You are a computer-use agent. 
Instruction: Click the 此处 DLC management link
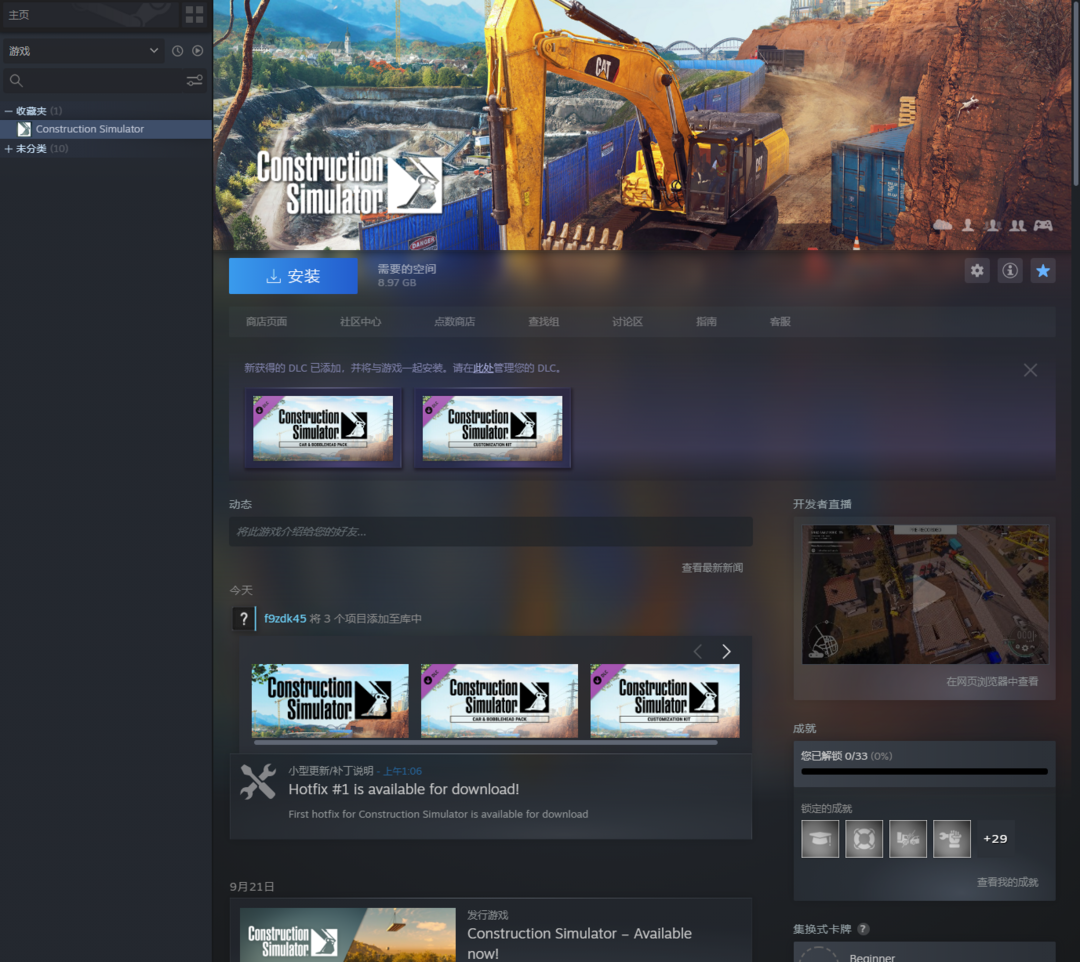coord(483,368)
